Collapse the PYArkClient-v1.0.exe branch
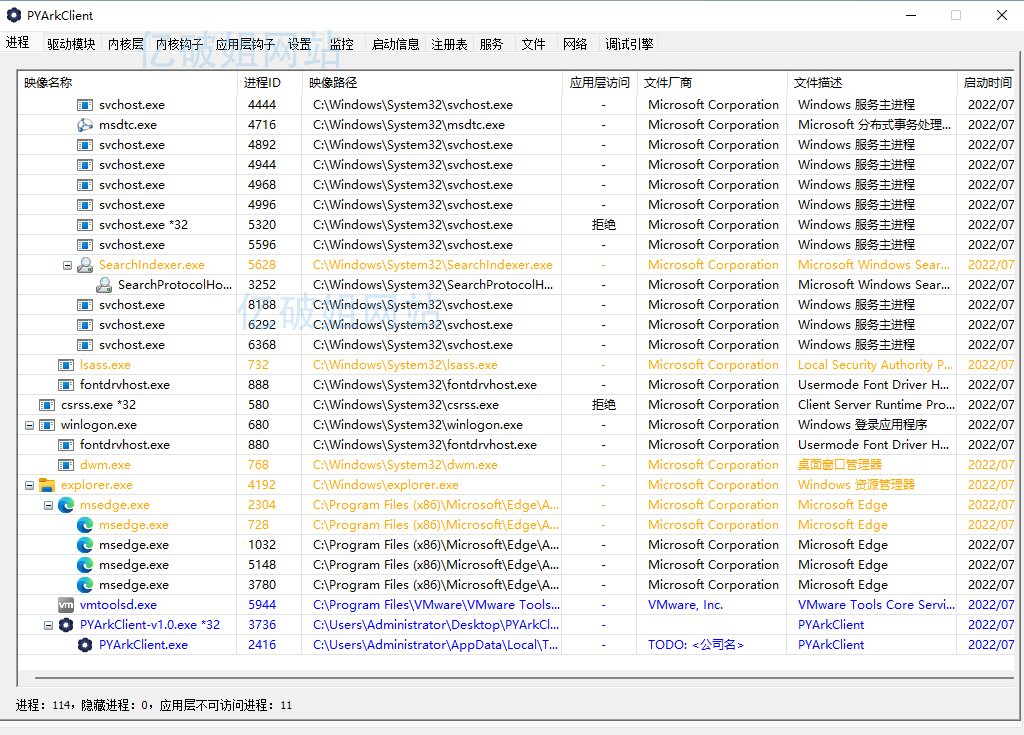 47,624
